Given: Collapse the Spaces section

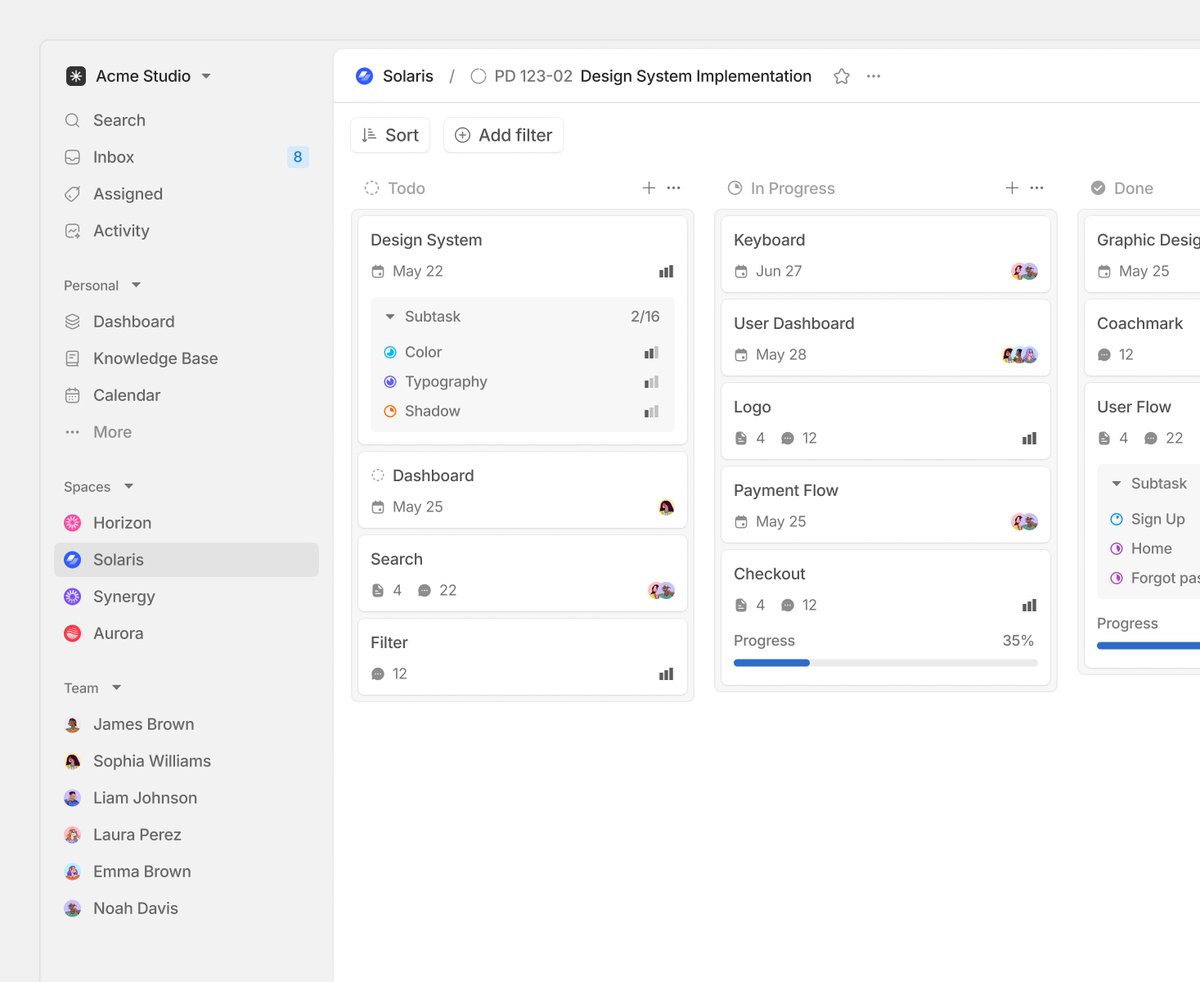Looking at the screenshot, I should 128,486.
